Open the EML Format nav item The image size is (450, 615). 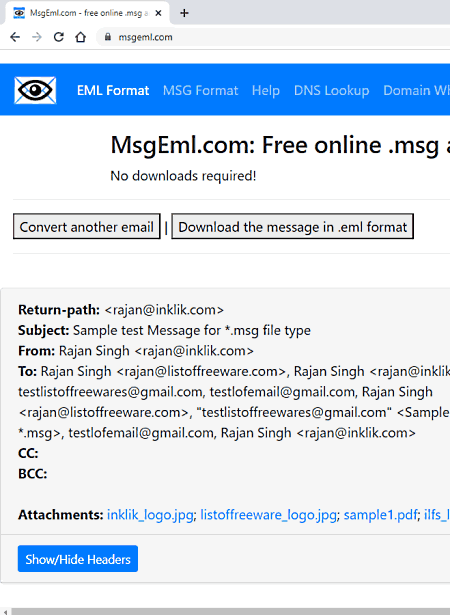(113, 91)
